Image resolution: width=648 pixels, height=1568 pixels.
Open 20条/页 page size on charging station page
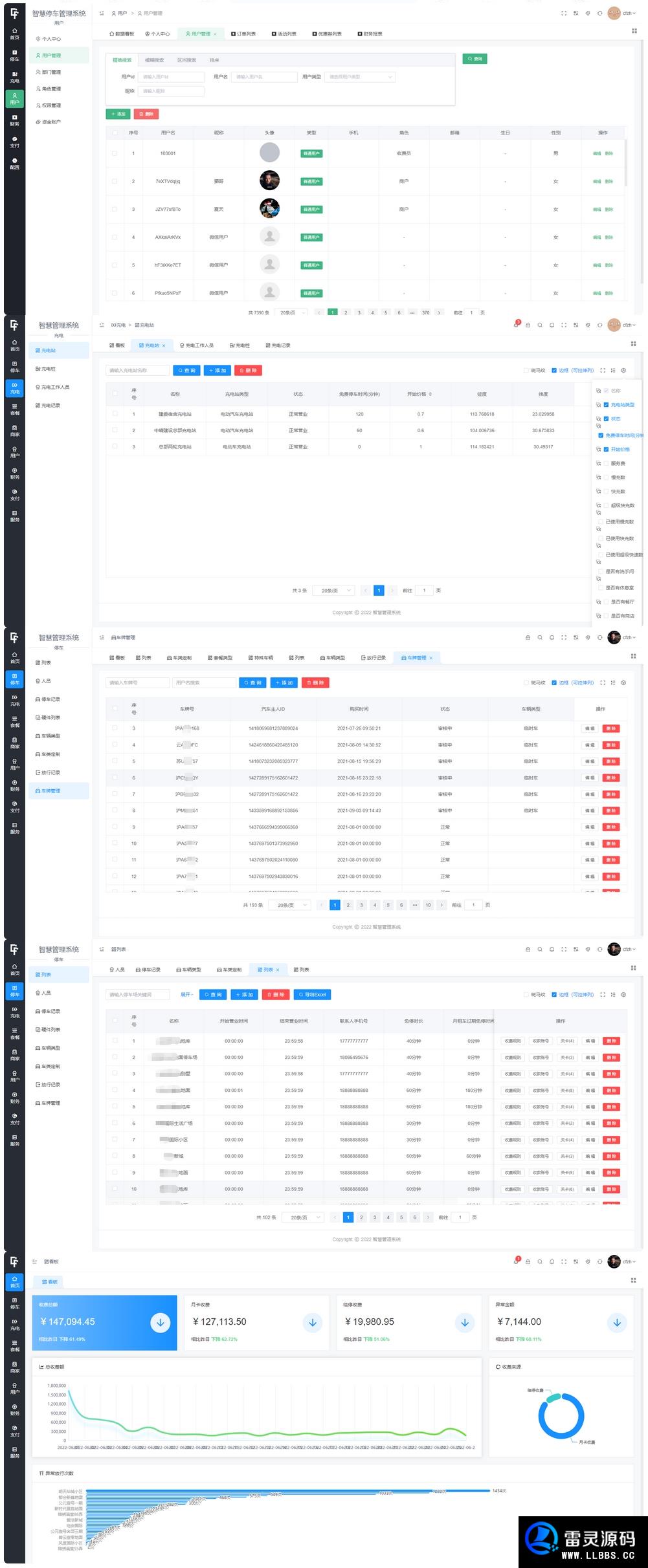(x=333, y=591)
